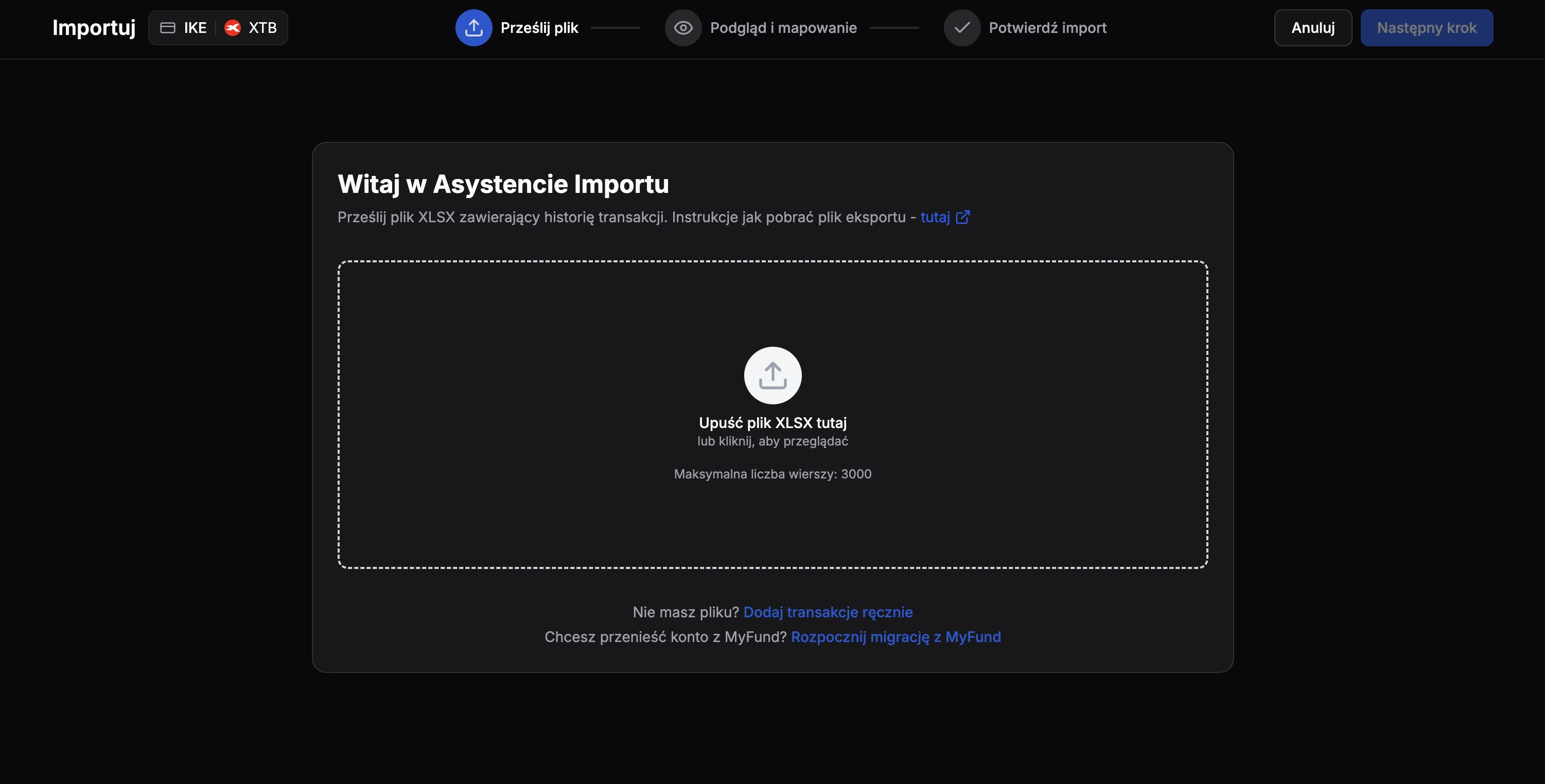The image size is (1545, 784).
Task: Click the Importuj page title
Action: coord(94,28)
